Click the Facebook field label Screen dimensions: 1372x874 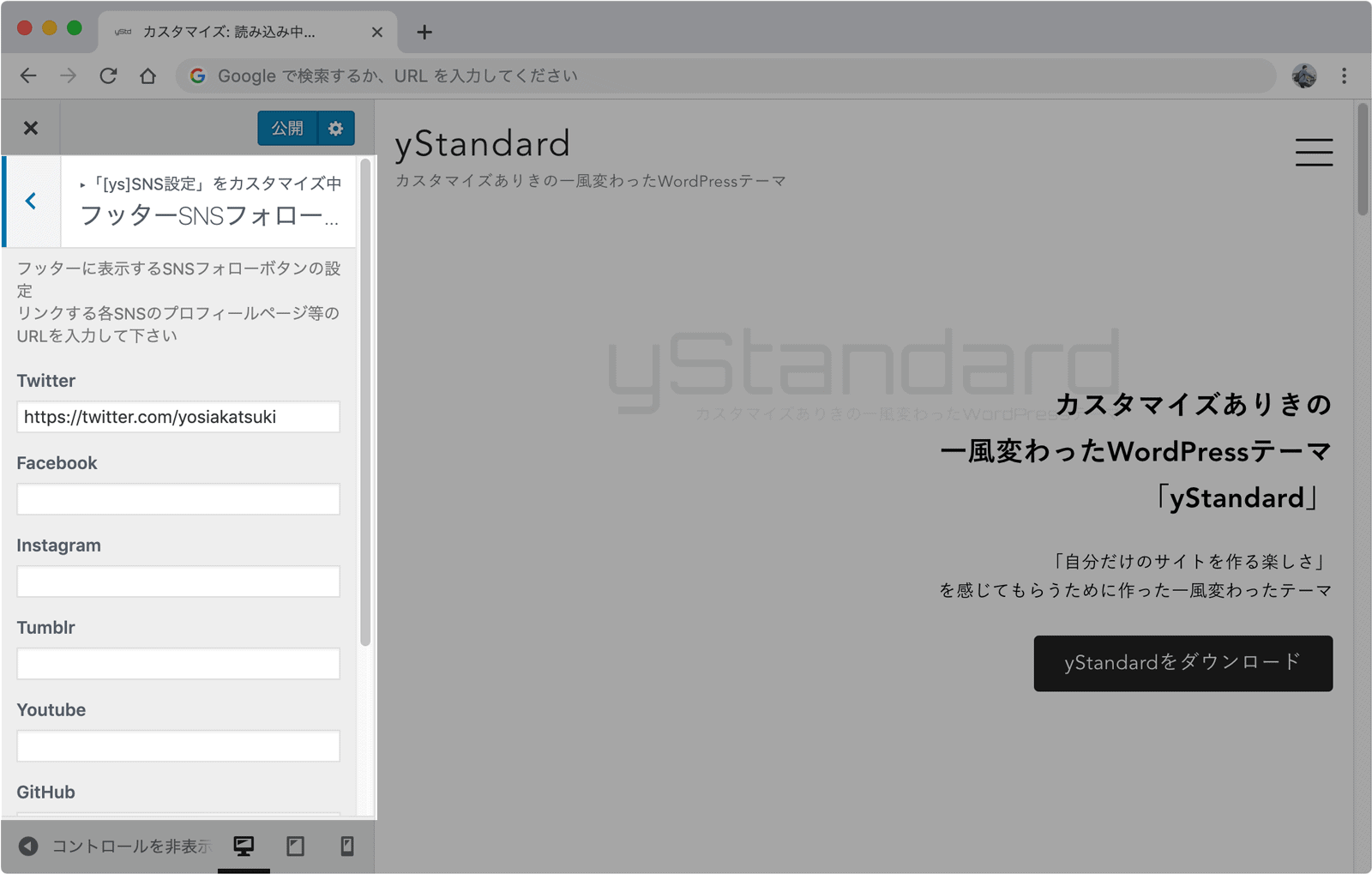click(57, 463)
